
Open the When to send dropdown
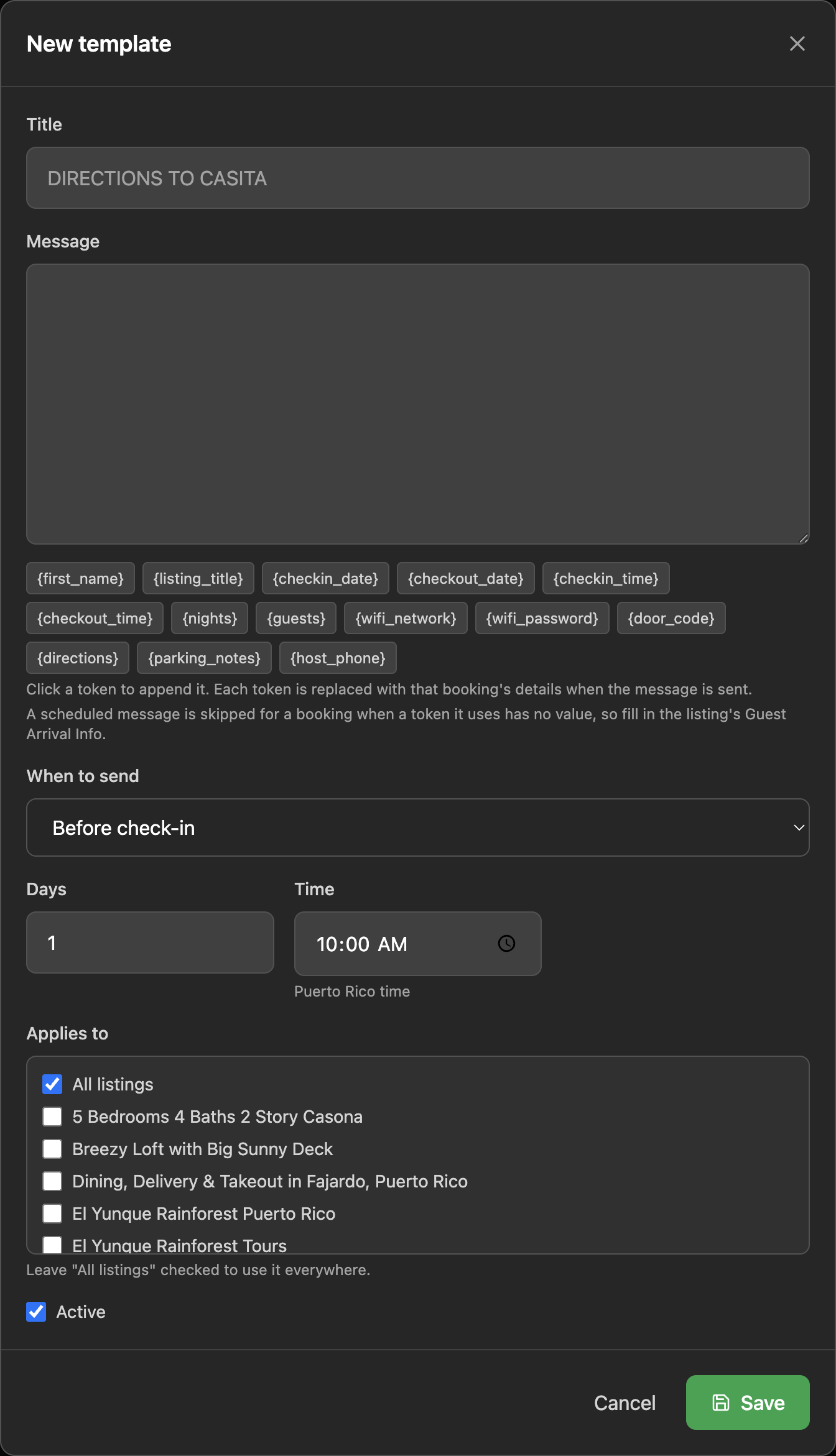418,827
